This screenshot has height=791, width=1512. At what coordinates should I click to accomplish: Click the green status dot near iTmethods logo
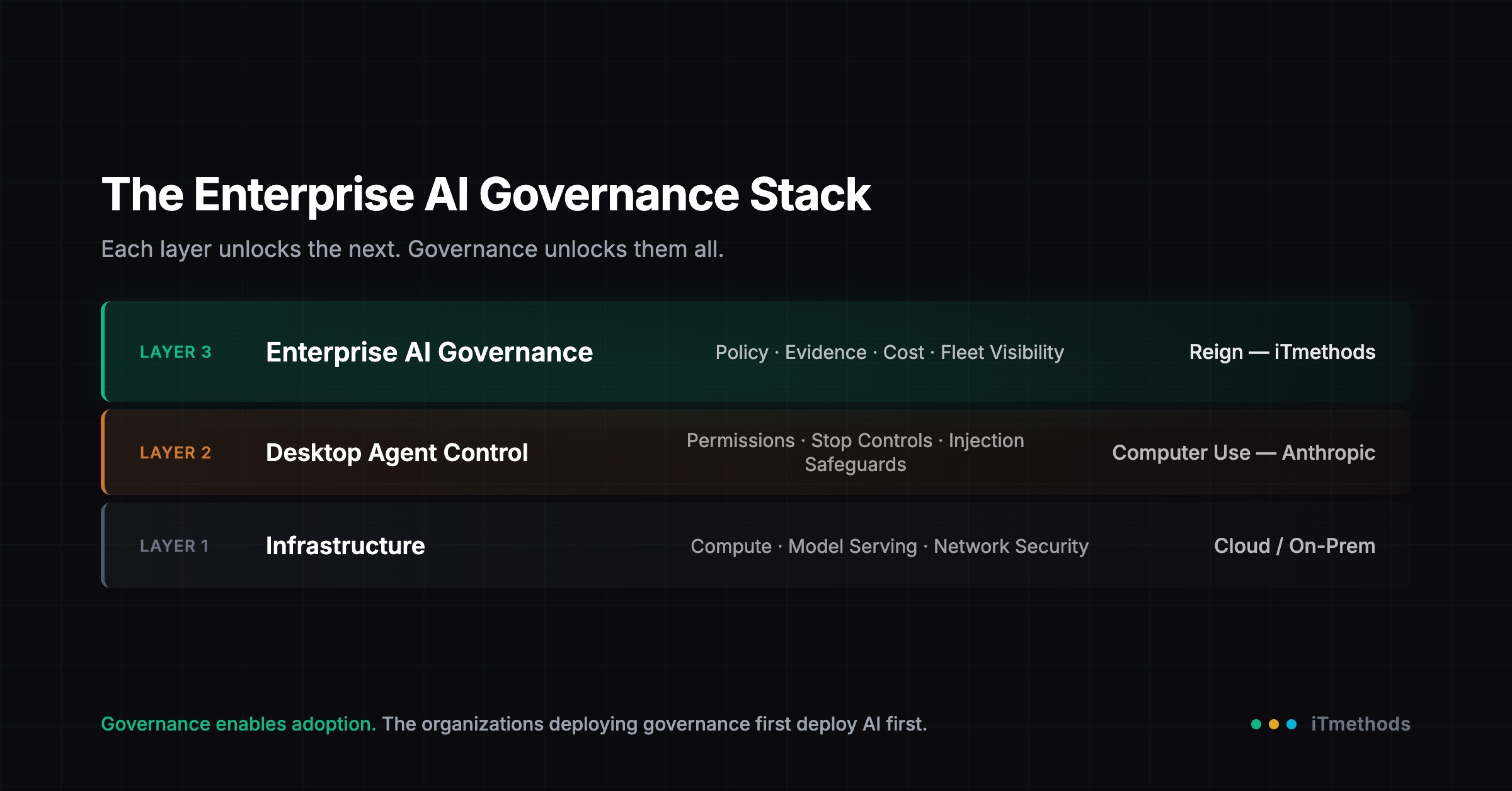(1256, 724)
